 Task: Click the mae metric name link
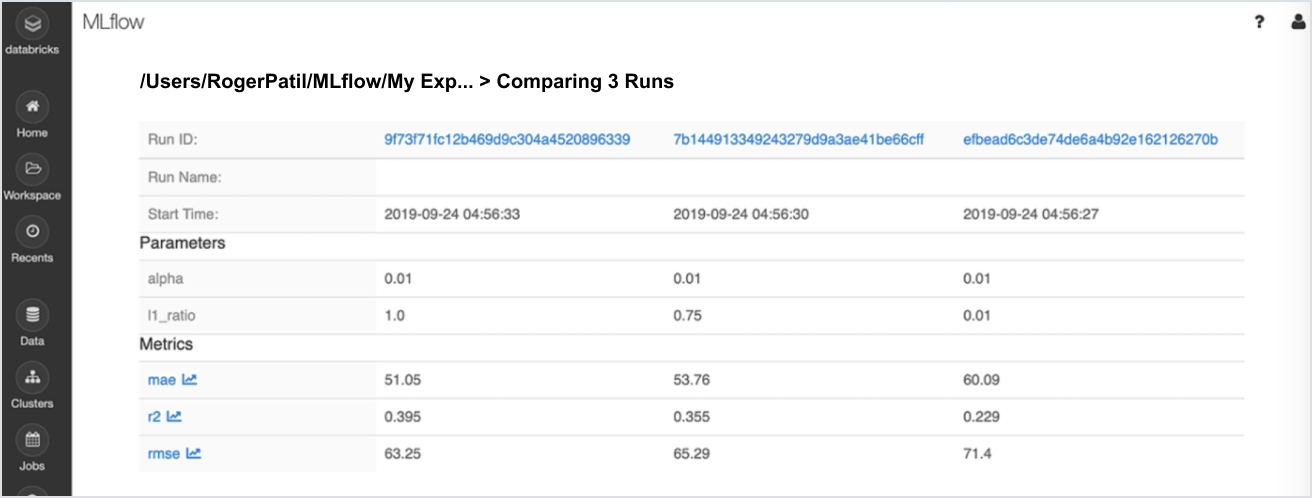tap(163, 380)
